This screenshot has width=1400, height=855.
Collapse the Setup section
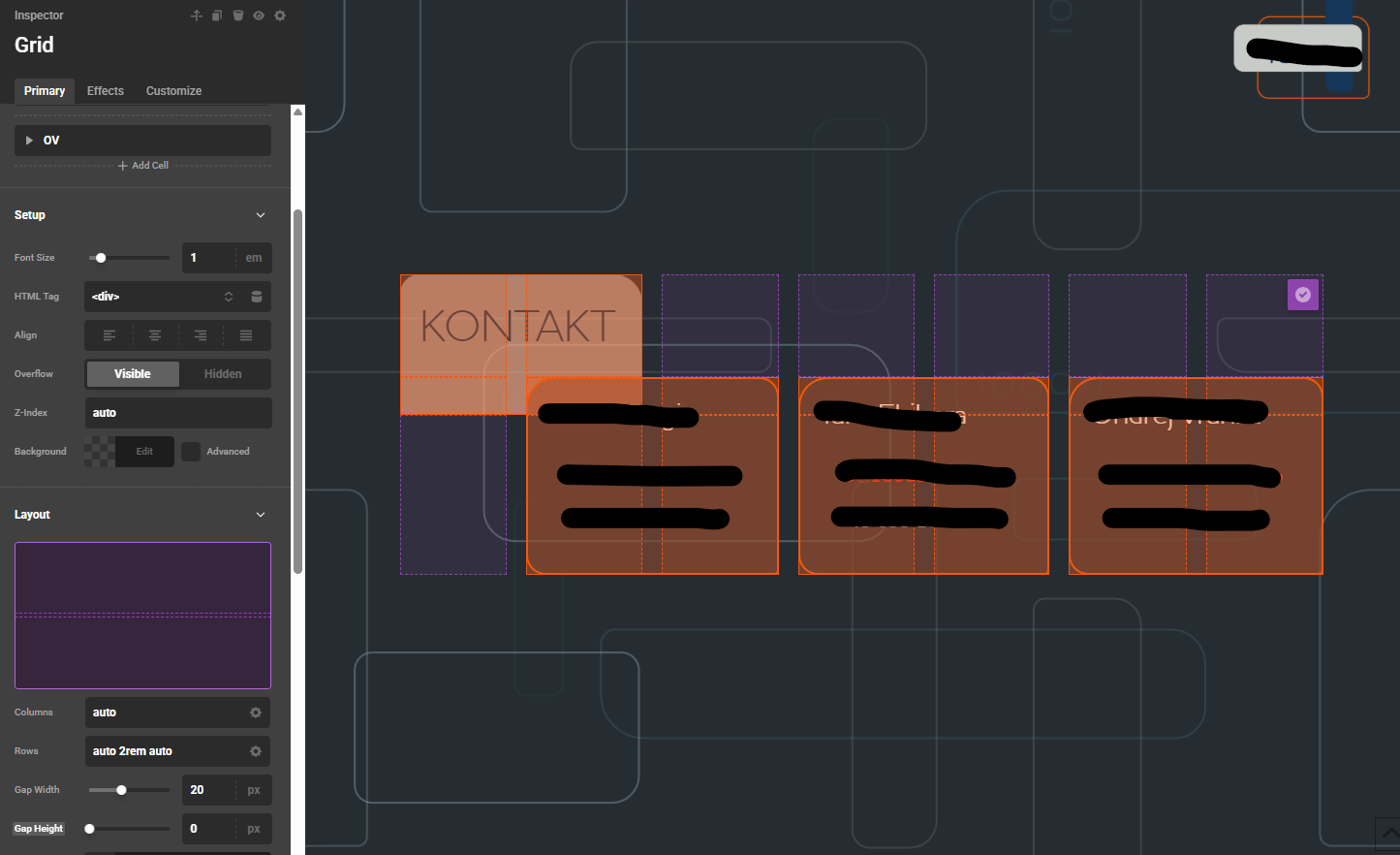(261, 215)
